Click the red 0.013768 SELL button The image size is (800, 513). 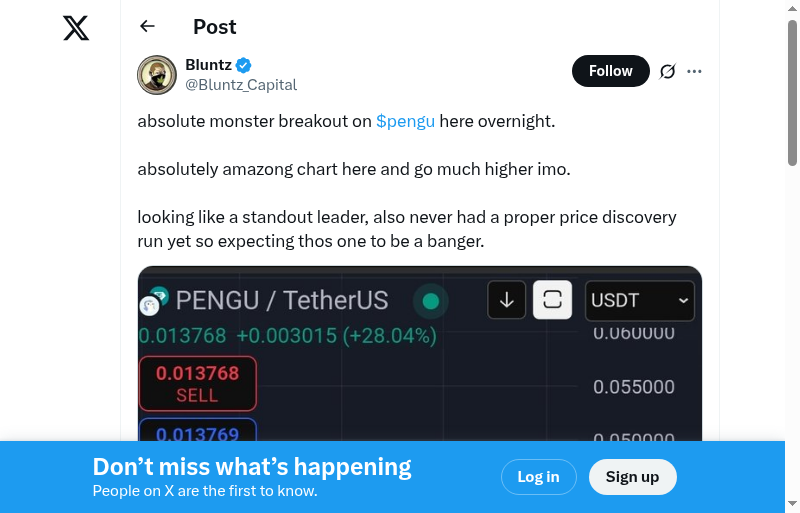[x=197, y=383]
